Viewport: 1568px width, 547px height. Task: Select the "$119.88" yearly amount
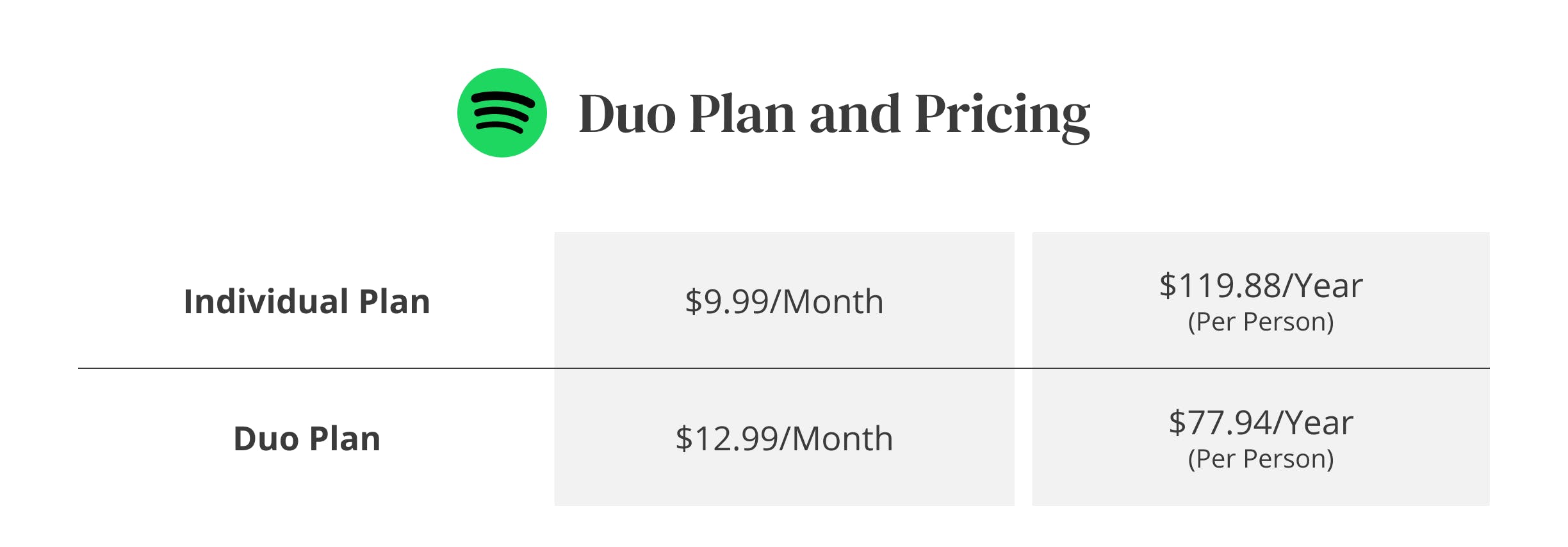(x=1220, y=285)
